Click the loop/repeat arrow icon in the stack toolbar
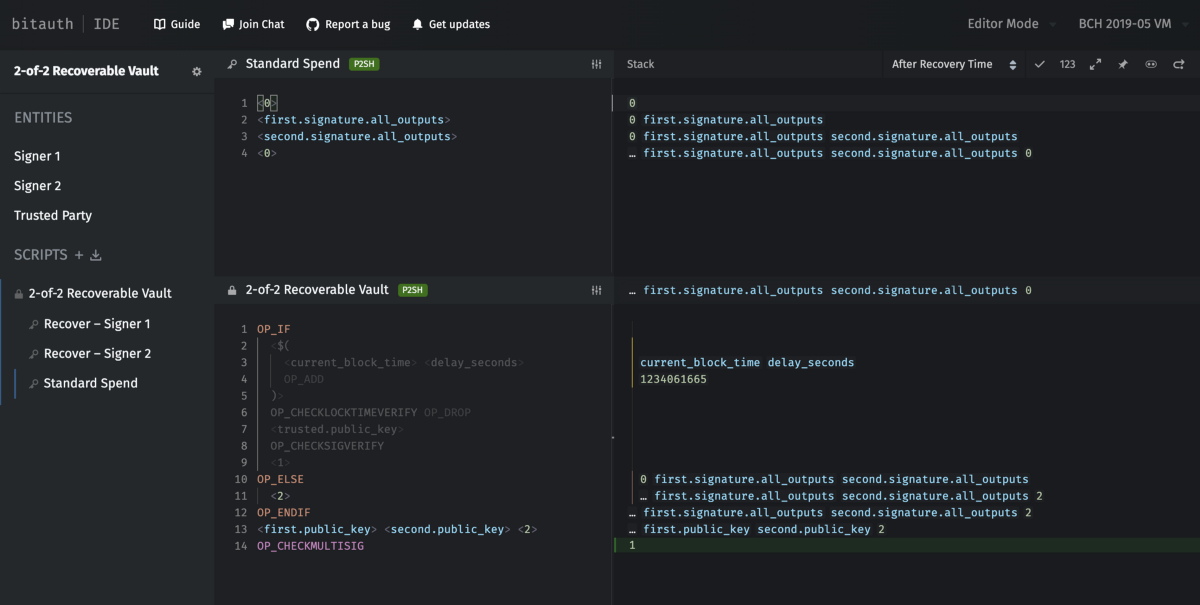Viewport: 1200px width, 605px height. [x=1179, y=64]
